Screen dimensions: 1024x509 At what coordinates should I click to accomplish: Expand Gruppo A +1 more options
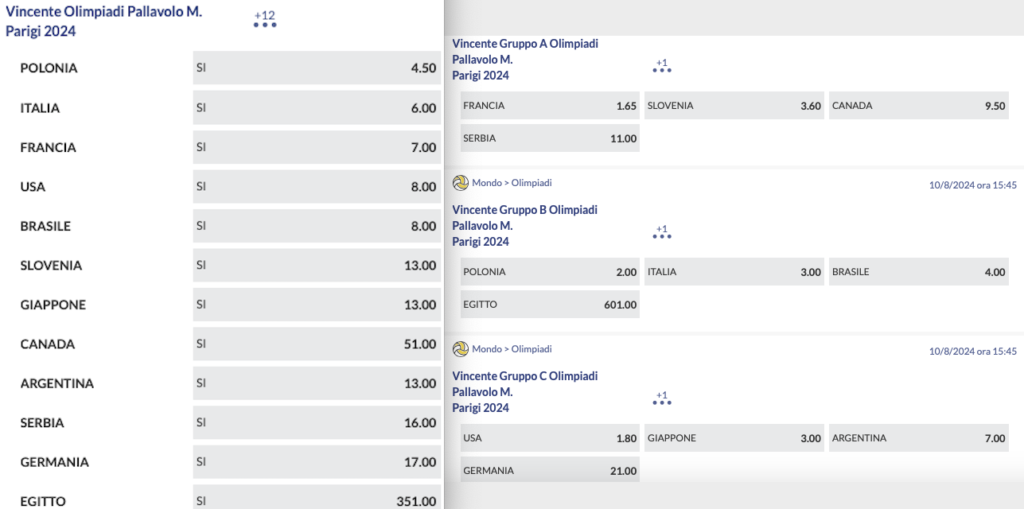[x=662, y=65]
